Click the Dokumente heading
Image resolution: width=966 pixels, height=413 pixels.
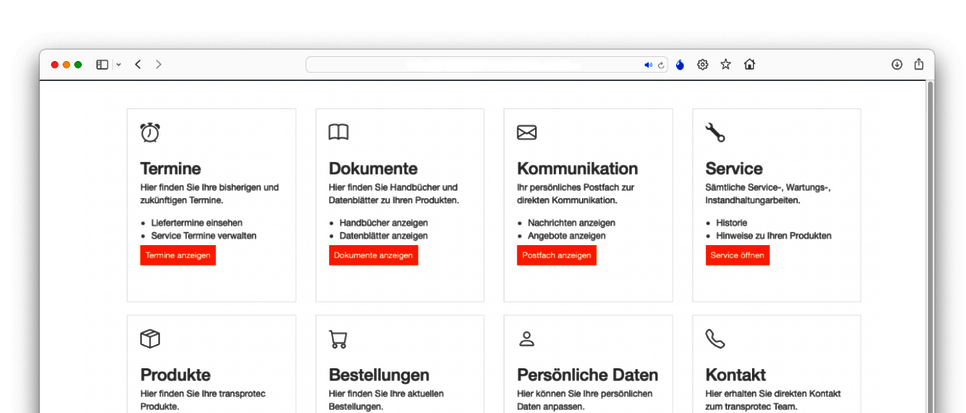coord(373,168)
